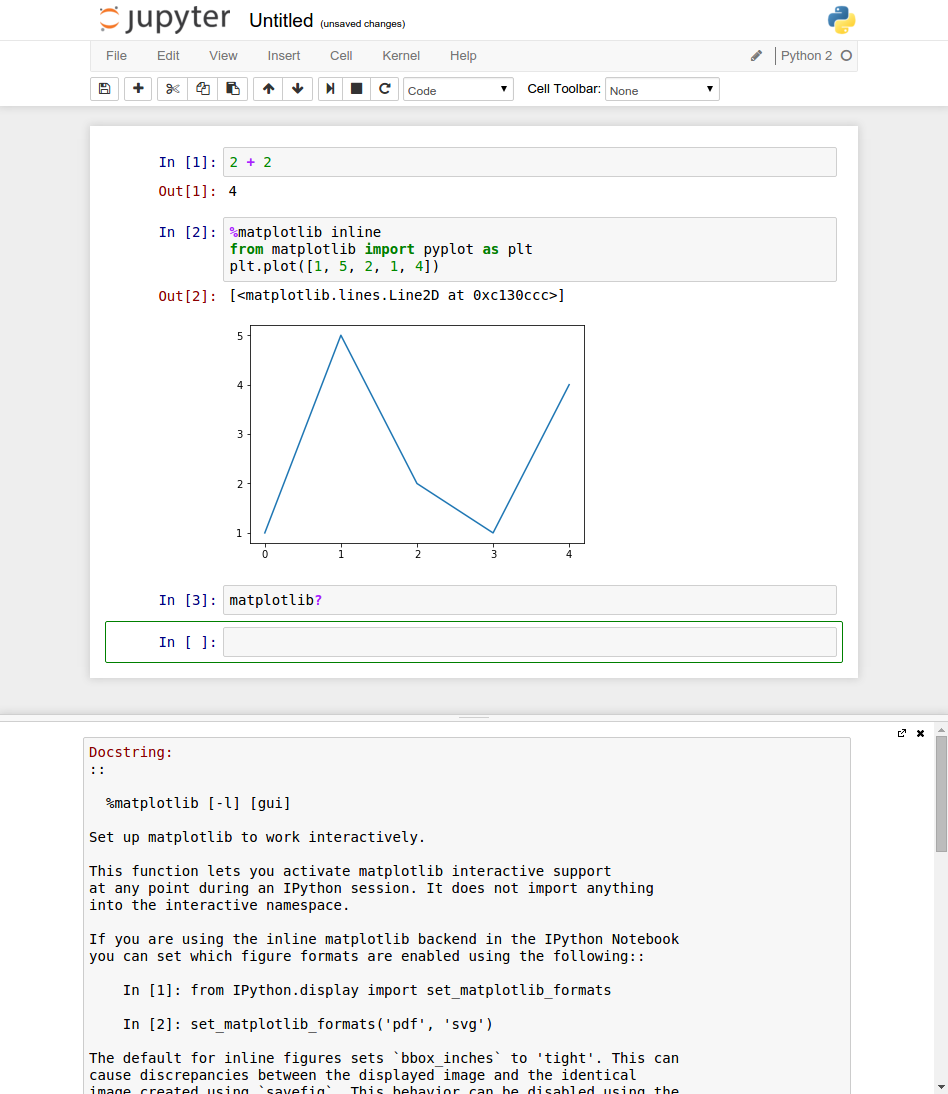
Task: Open the Insert menu
Action: click(x=284, y=56)
